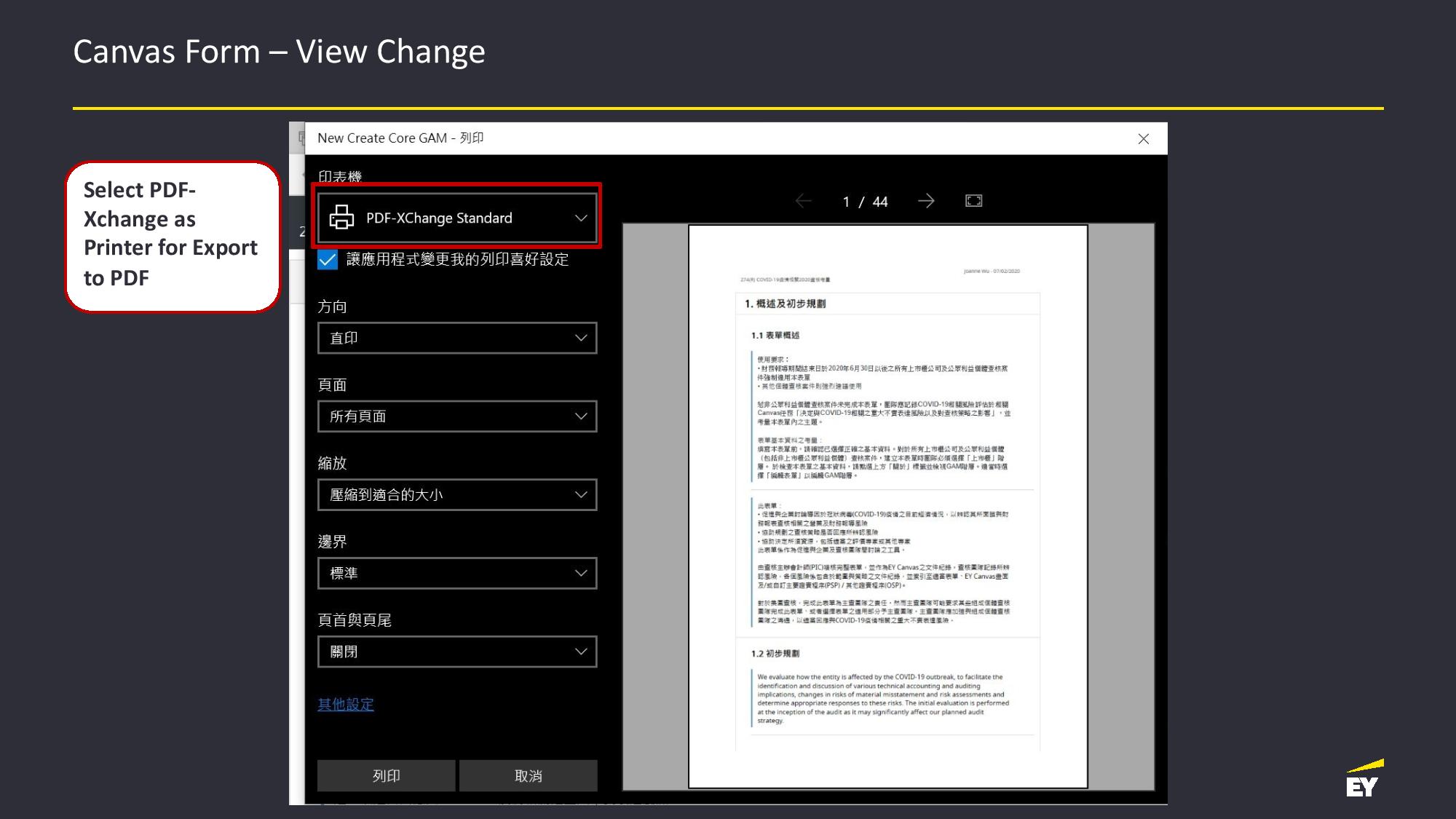Open the 其他設定 link
Image resolution: width=1456 pixels, height=819 pixels.
coord(346,704)
